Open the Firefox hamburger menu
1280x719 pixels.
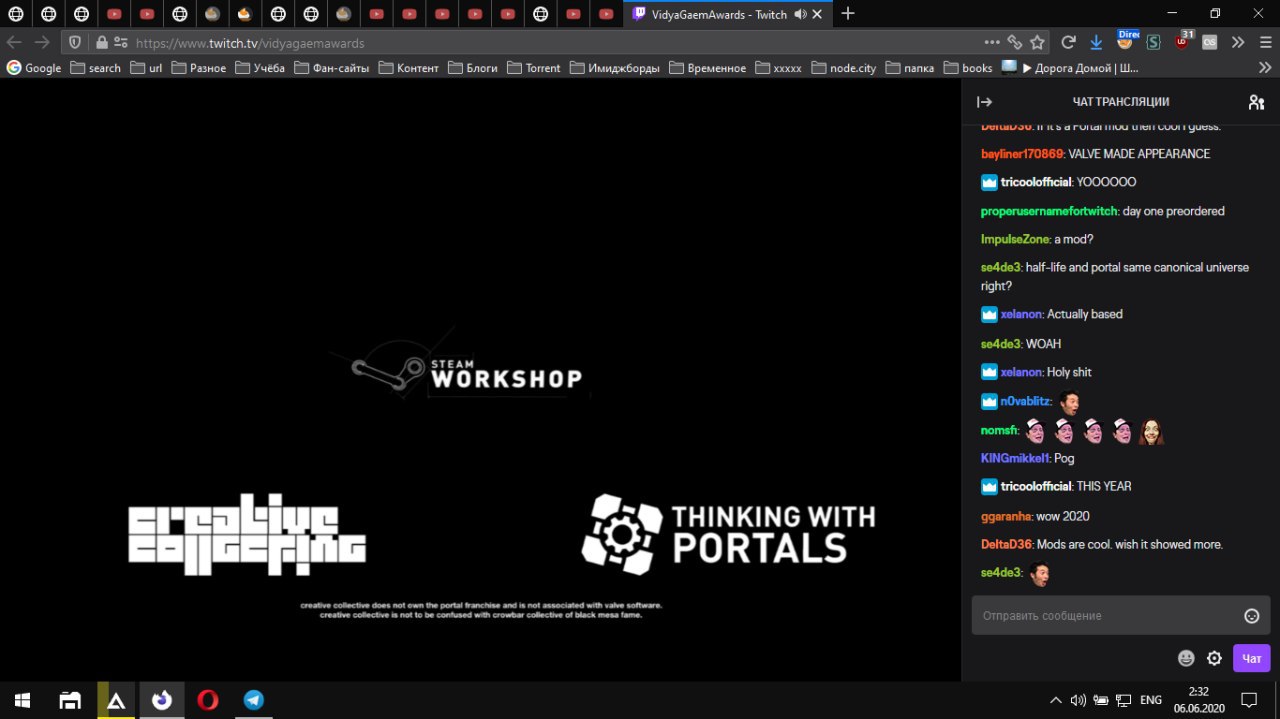pyautogui.click(x=1264, y=43)
